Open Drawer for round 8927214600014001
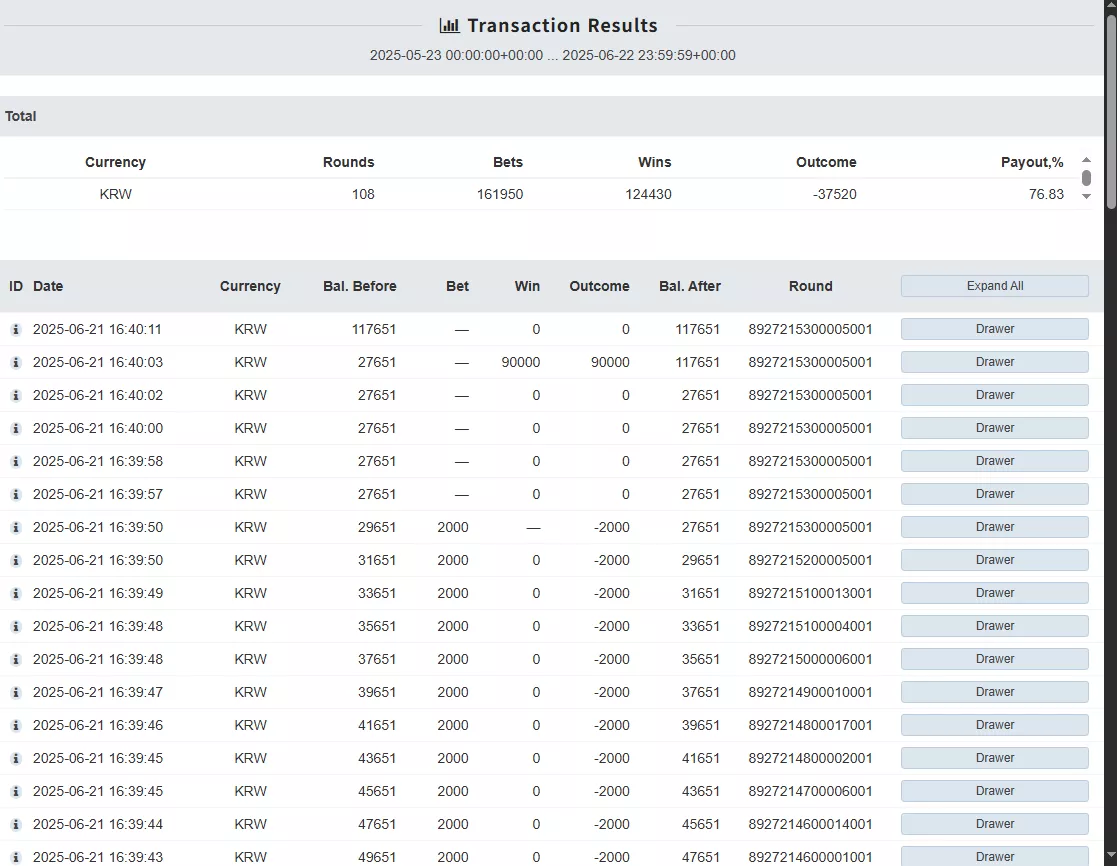1117x866 pixels. coord(994,824)
